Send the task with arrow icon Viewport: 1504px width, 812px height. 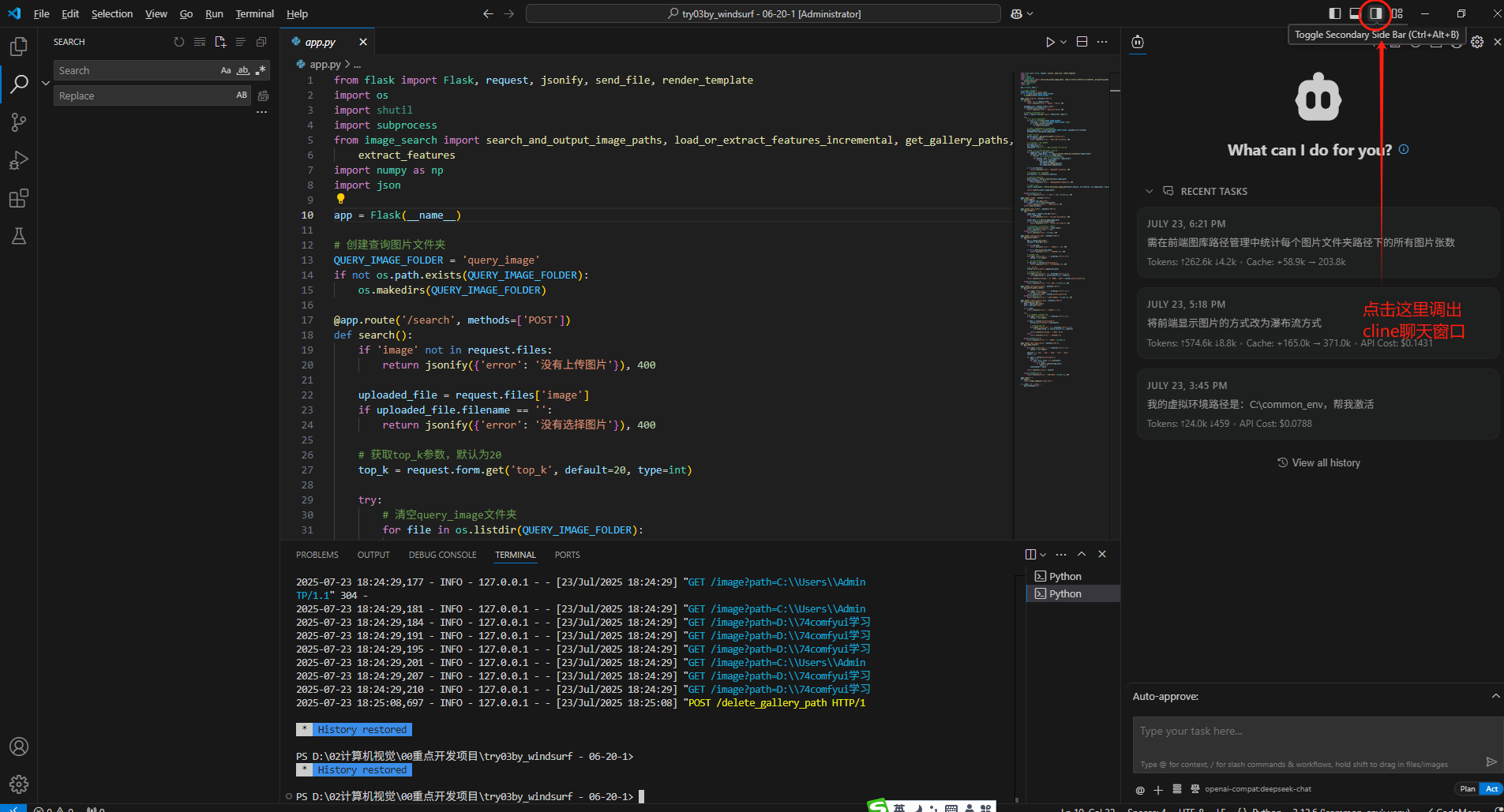pos(1491,761)
